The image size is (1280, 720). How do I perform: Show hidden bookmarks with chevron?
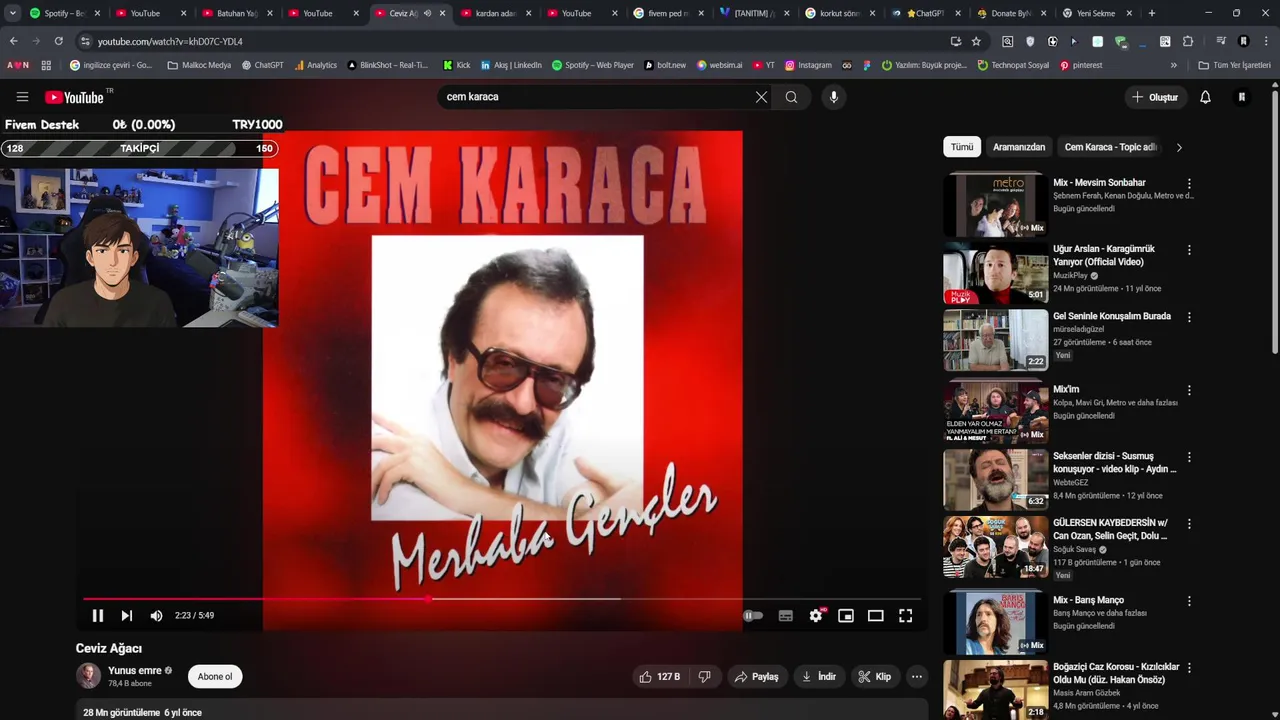1174,65
